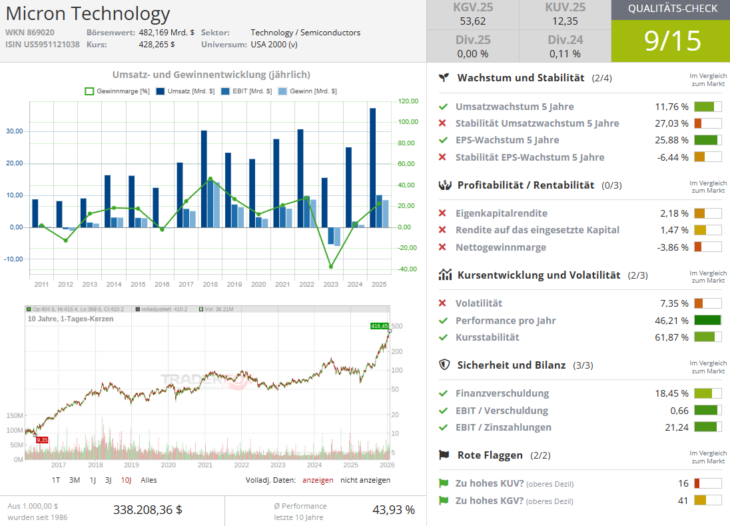
Task: Expand the Performance pro Jahr metric row
Action: (x=509, y=320)
